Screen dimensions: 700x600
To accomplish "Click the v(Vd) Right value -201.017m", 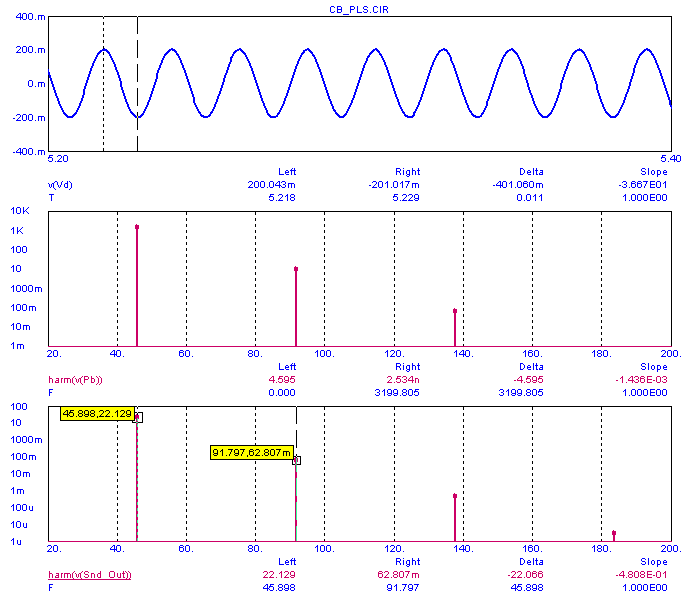I will coord(394,184).
